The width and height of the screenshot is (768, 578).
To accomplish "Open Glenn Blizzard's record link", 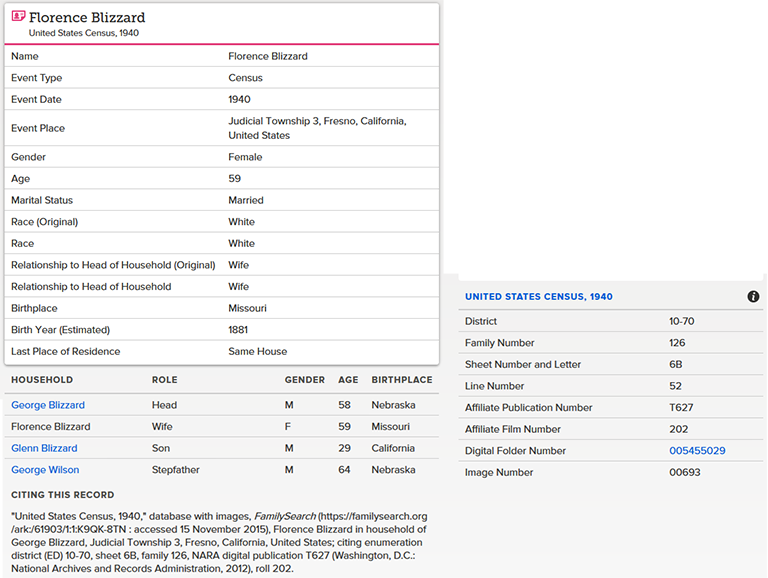I will click(x=44, y=448).
